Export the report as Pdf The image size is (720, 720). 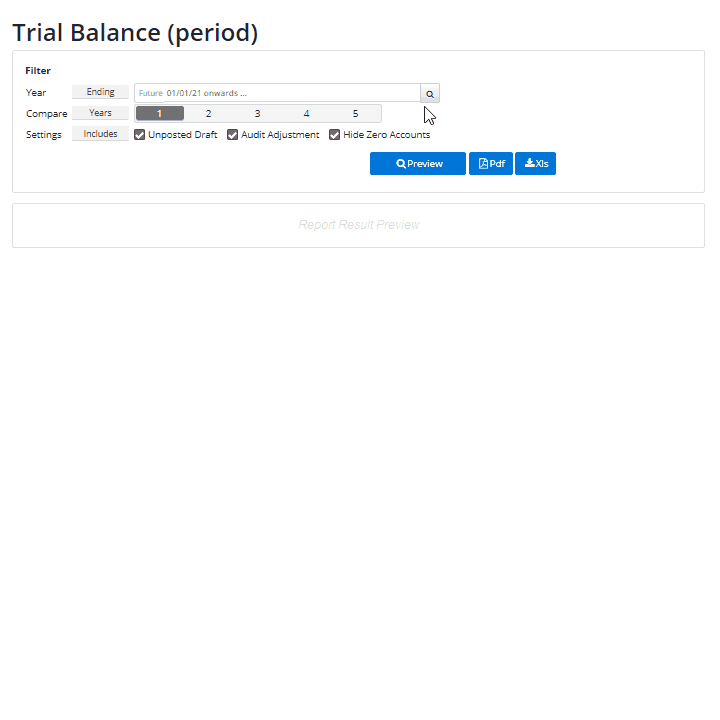click(x=491, y=163)
